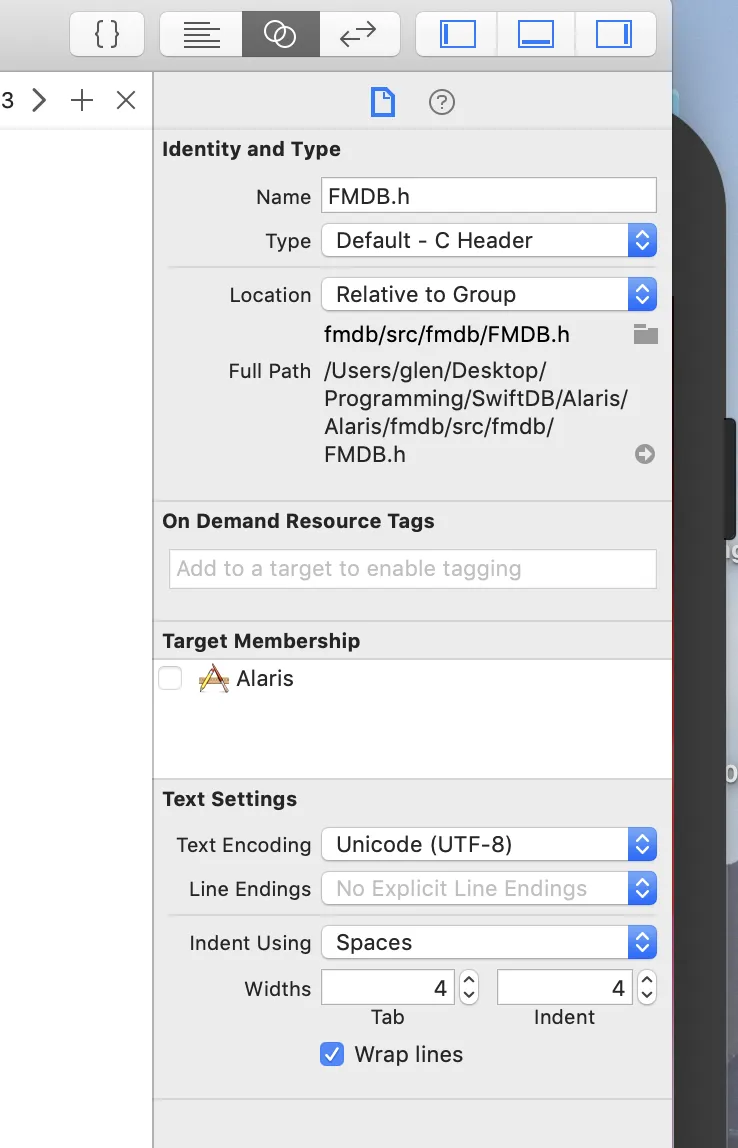
Task: Hide the right Inspector panel
Action: point(615,34)
